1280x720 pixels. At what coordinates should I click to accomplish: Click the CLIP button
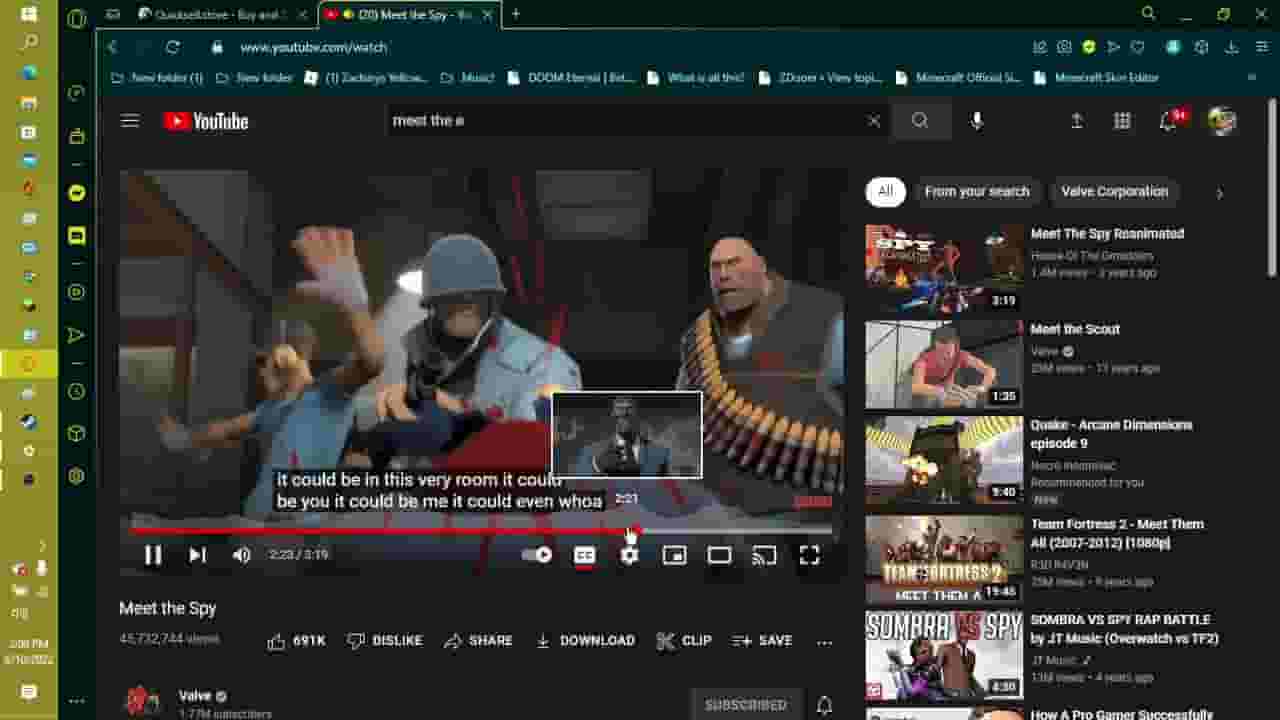tap(684, 641)
